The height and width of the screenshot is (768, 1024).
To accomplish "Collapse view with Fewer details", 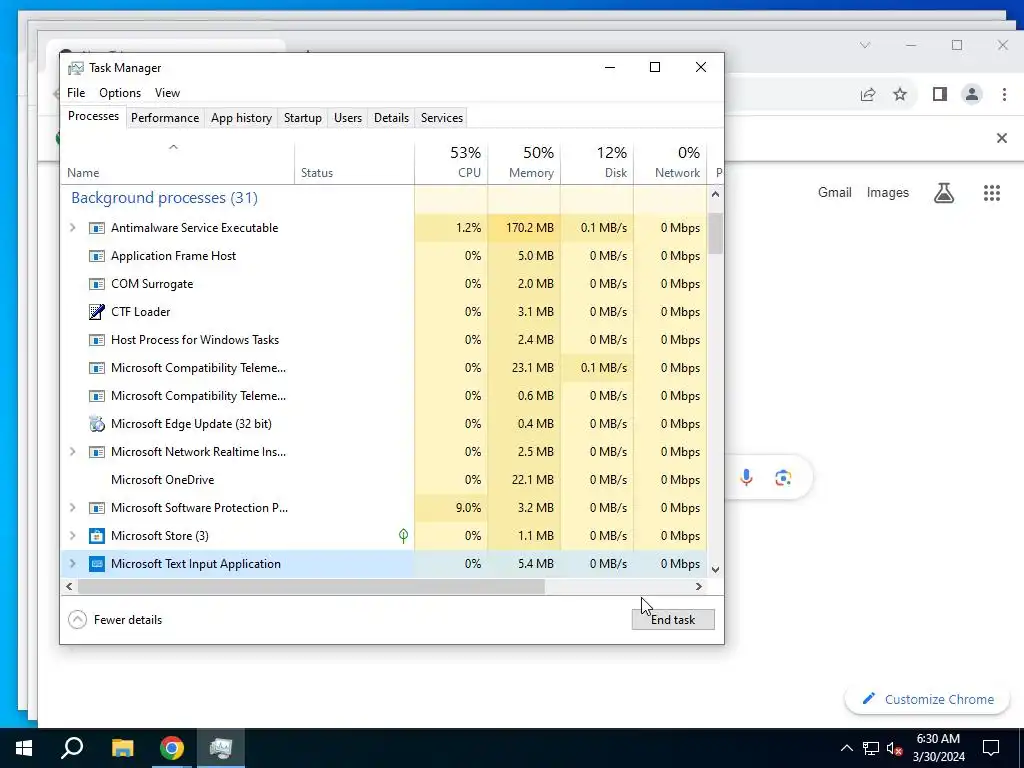I will (x=115, y=620).
